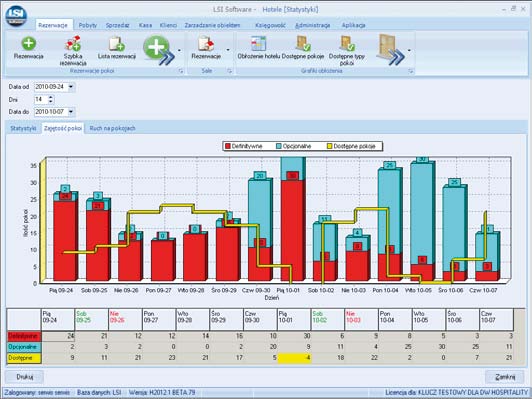Image resolution: width=532 pixels, height=399 pixels.
Task: Click yellow Dostępne pokoje legend swatch
Action: click(x=329, y=146)
